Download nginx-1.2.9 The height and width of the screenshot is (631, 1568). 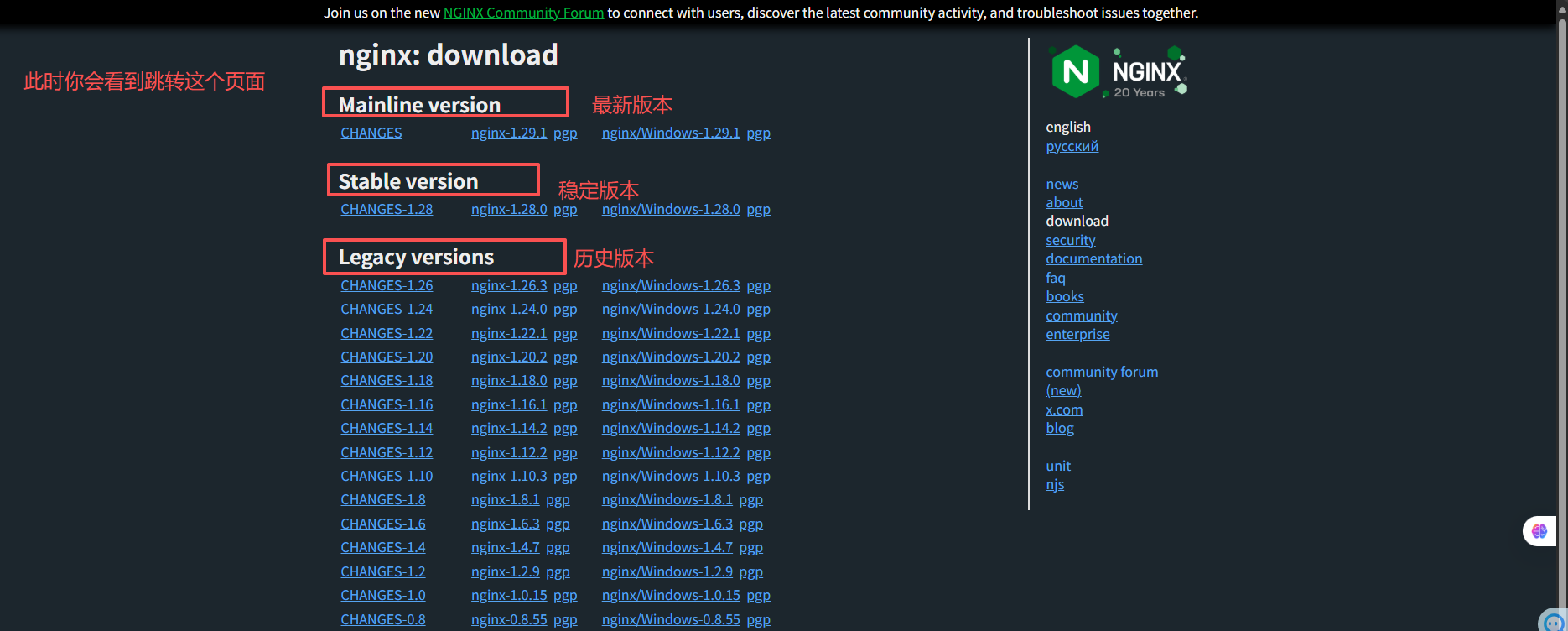coord(506,571)
